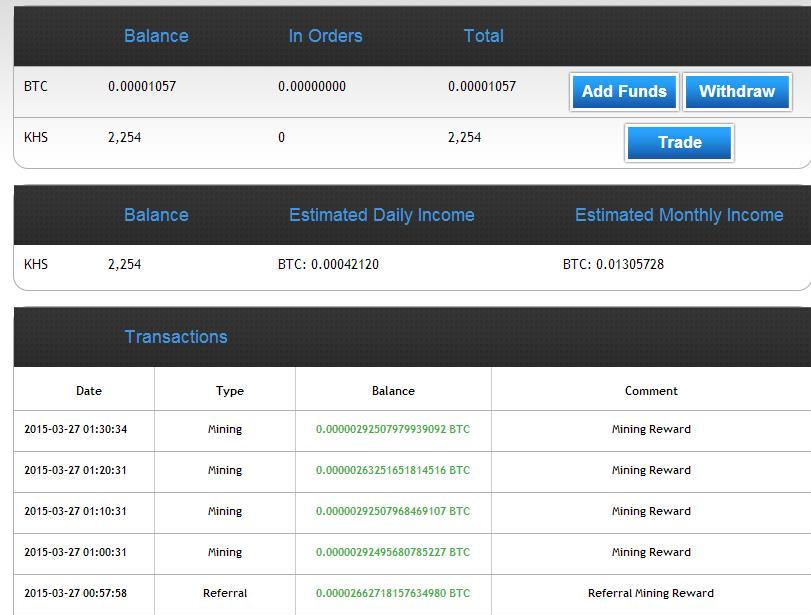Click the Total column header

[x=484, y=36]
